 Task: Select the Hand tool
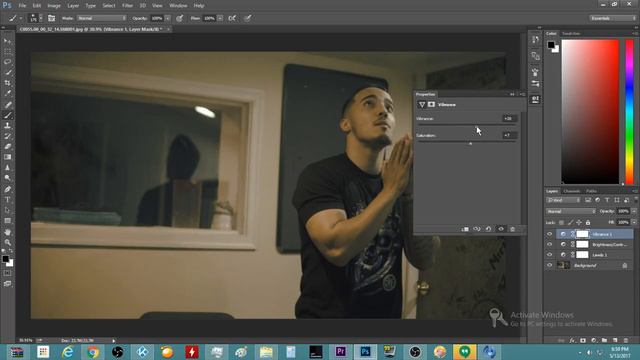coord(7,232)
